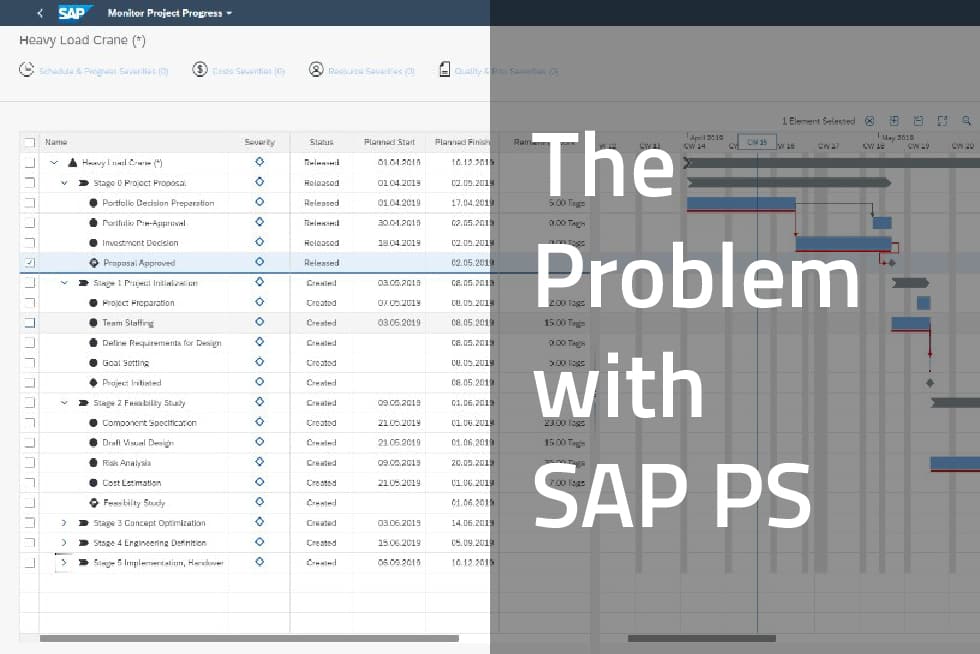Uncheck the Proposal Approved row checkbox
This screenshot has height=654, width=980.
(29, 262)
